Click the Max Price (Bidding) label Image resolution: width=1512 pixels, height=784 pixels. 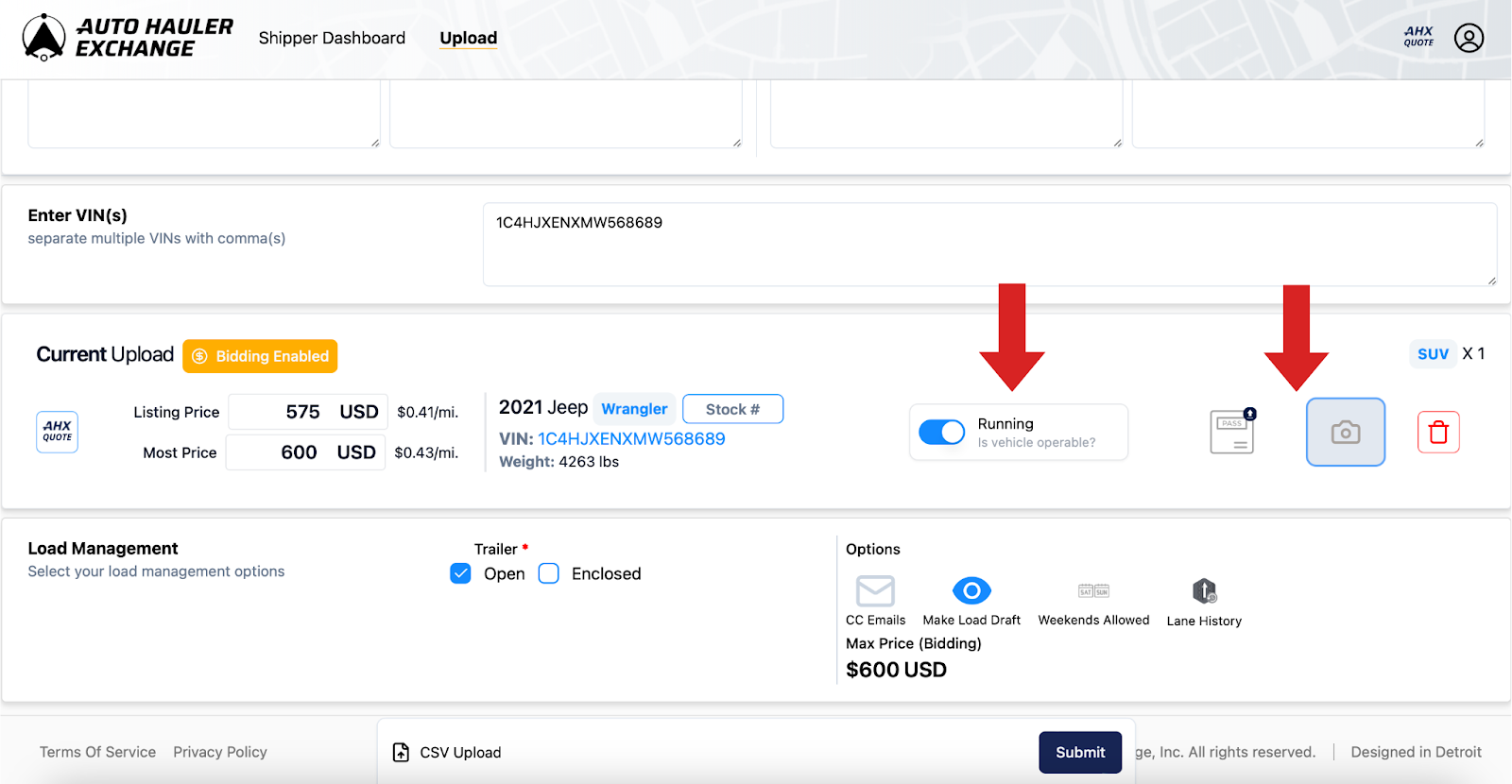point(913,643)
